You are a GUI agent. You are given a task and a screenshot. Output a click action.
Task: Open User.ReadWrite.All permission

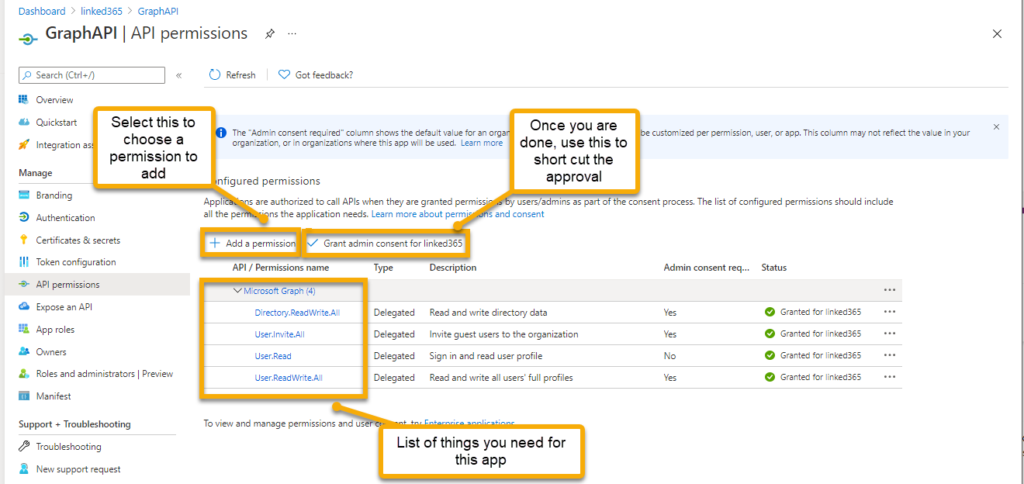(x=289, y=378)
